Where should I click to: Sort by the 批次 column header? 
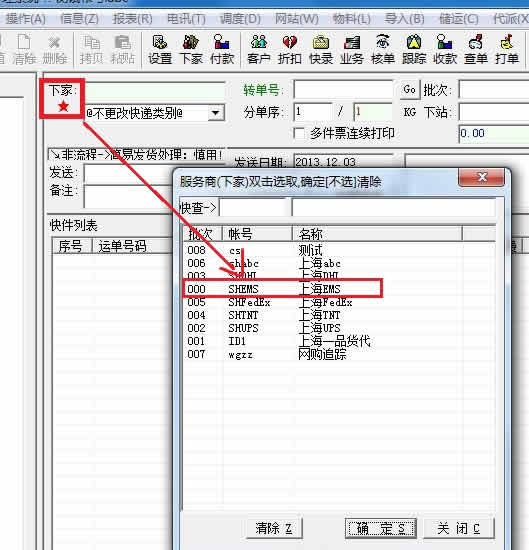coord(202,234)
